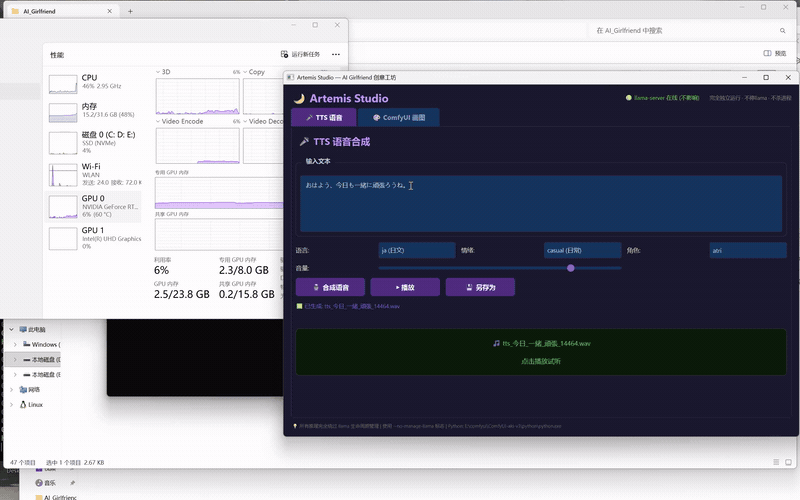Viewport: 800px width, 500px height.
Task: Click the music note icon in the audio preview box
Action: coord(496,343)
